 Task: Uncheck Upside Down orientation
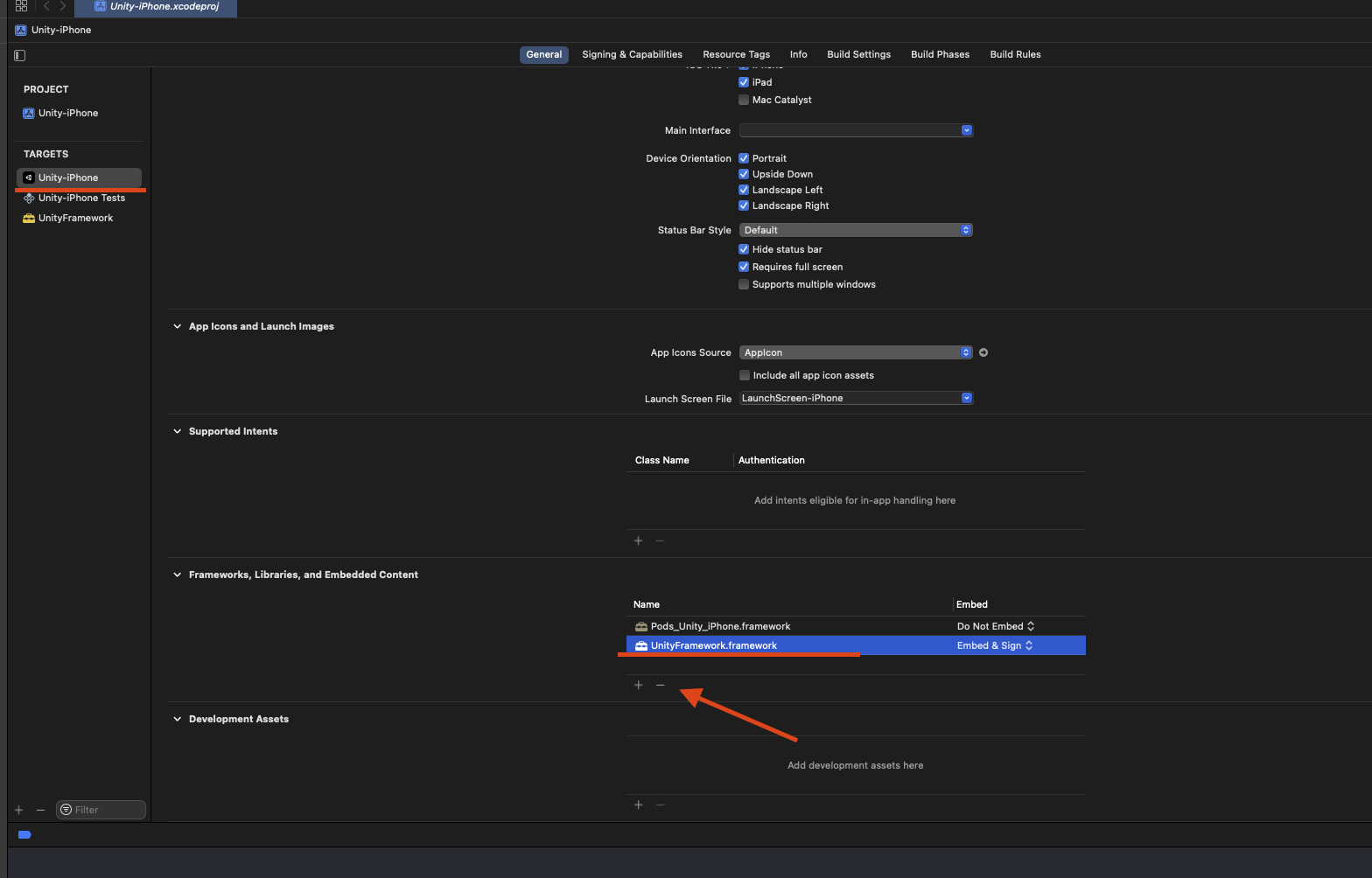[x=744, y=174]
